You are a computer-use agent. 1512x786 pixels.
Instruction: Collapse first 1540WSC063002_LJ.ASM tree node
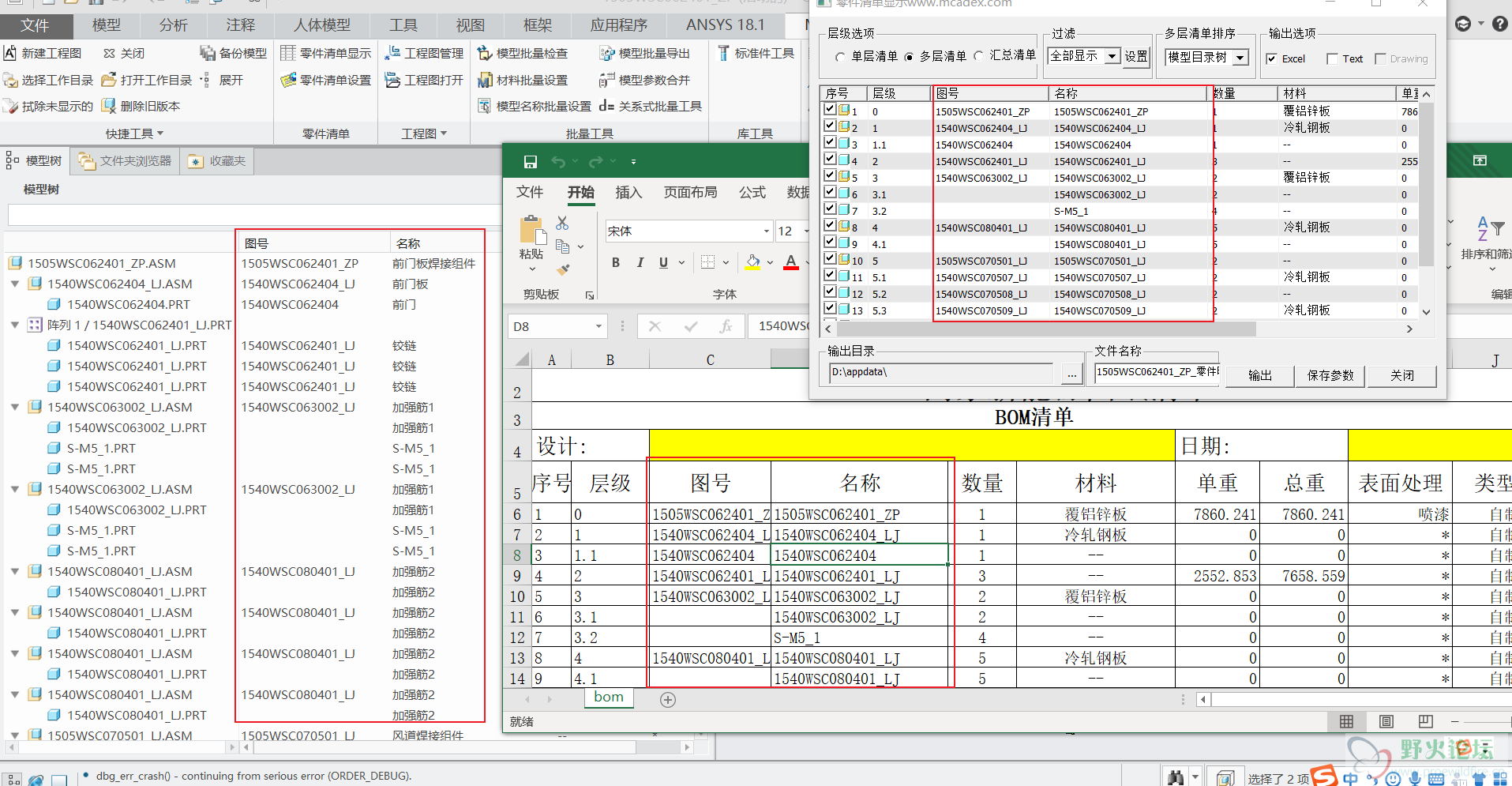click(x=15, y=407)
